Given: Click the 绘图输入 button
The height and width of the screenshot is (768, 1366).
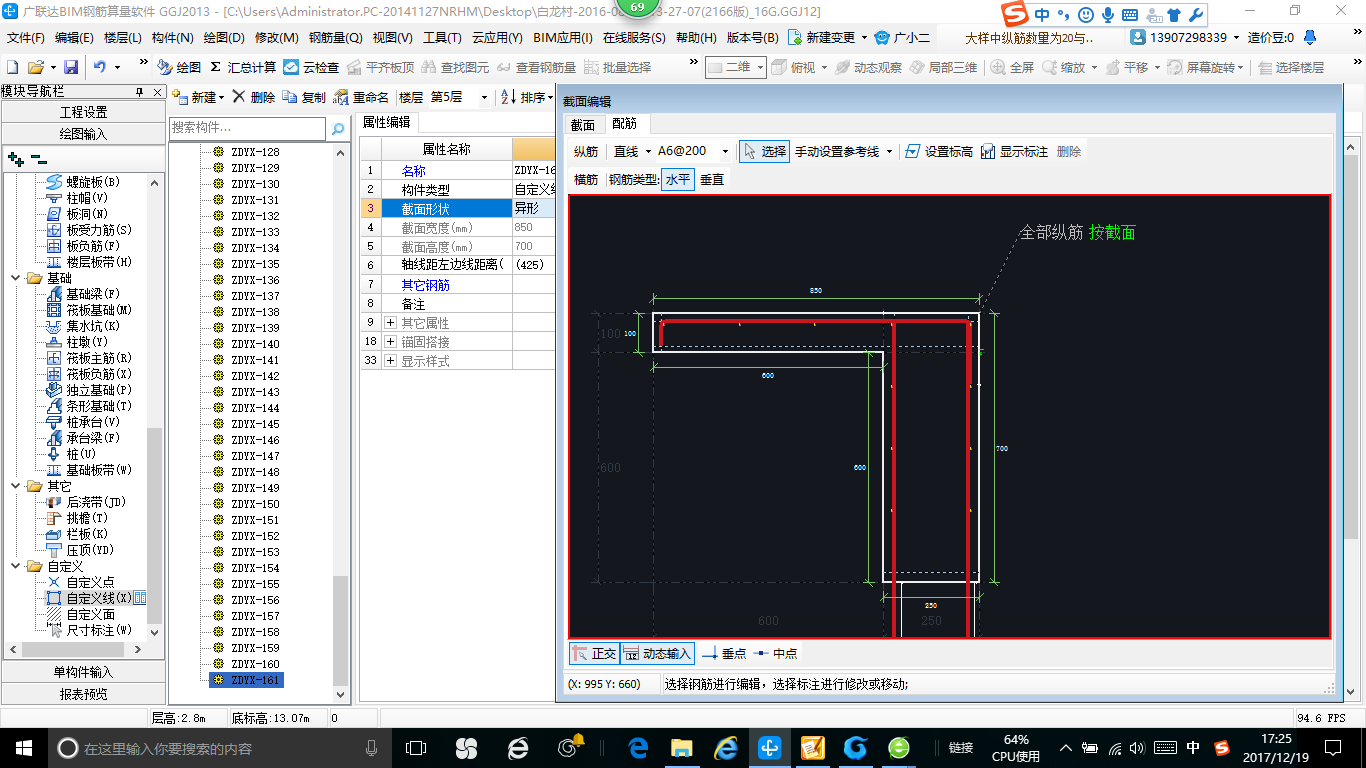Looking at the screenshot, I should [83, 133].
